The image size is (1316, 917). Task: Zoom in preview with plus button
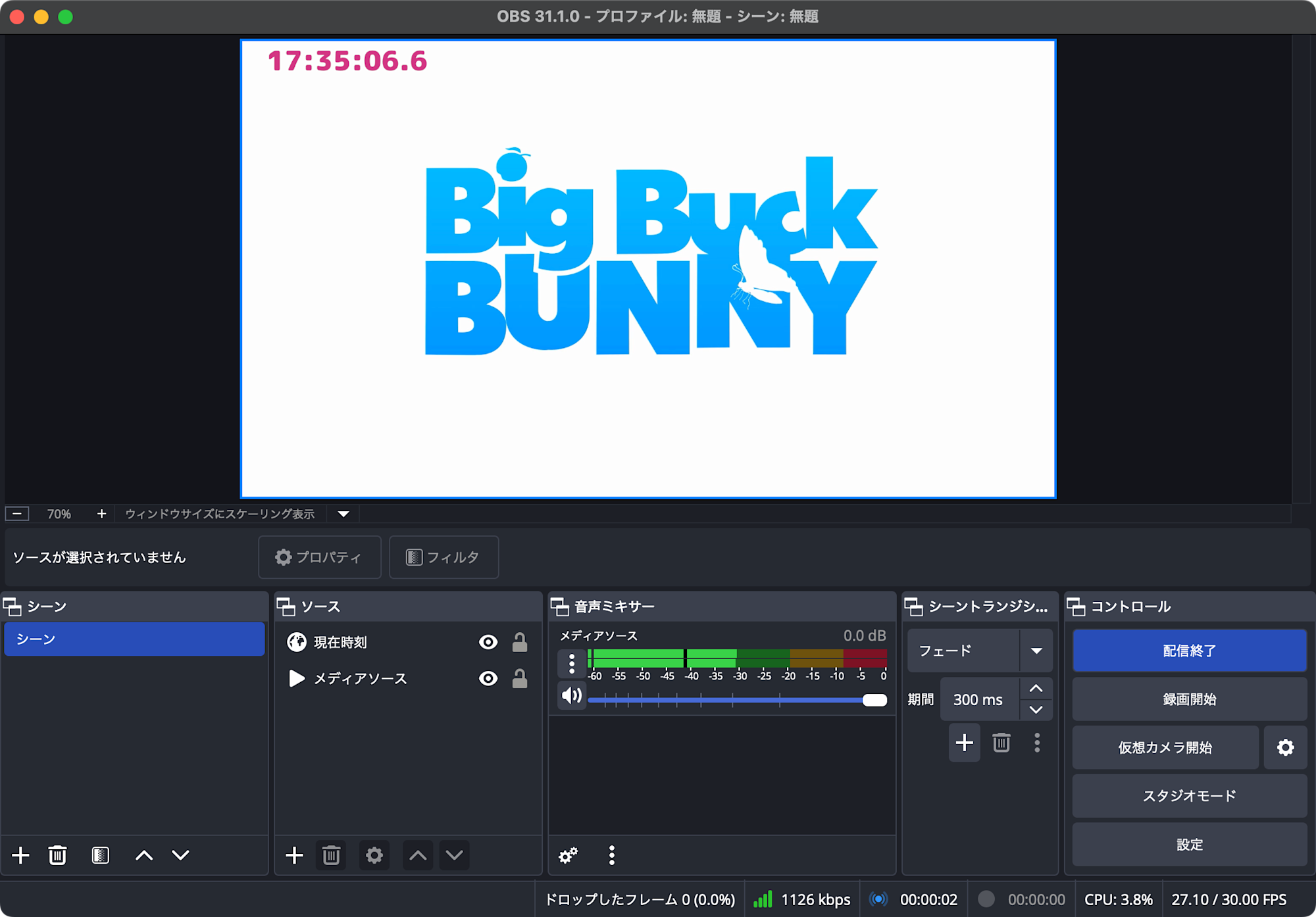(101, 514)
